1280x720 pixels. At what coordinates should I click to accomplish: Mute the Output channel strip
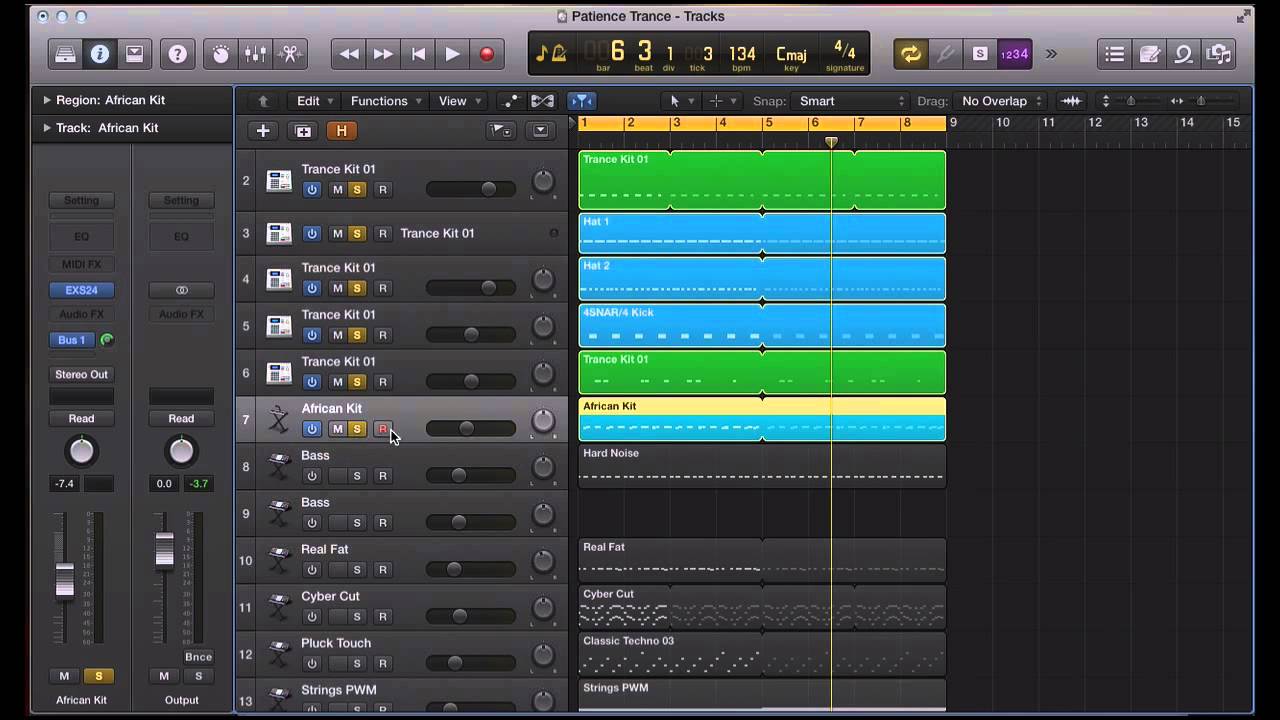164,676
